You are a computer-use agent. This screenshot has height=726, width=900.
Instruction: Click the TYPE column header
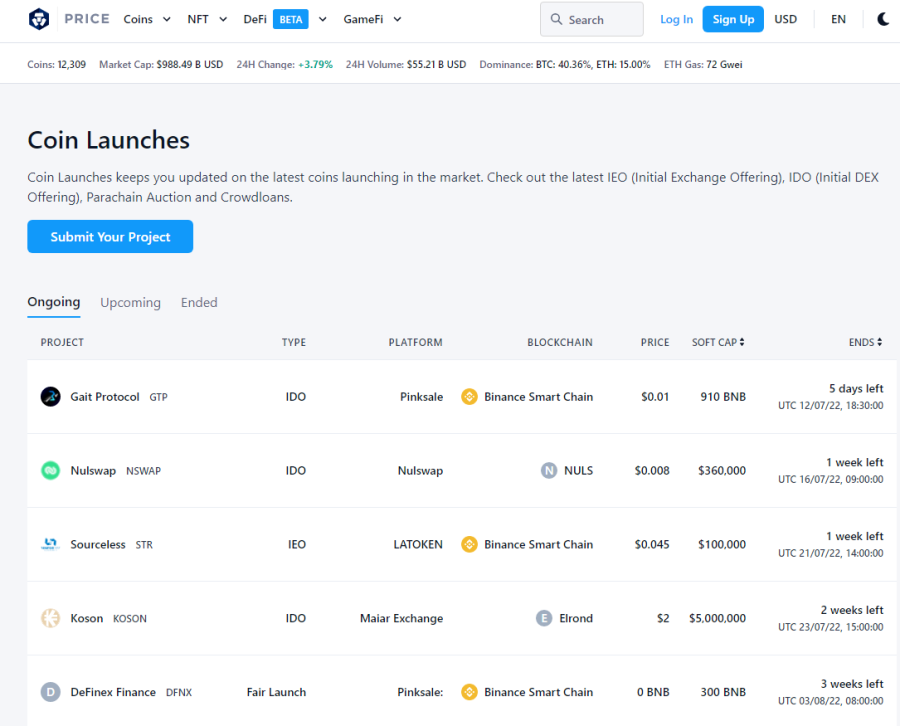pos(294,342)
